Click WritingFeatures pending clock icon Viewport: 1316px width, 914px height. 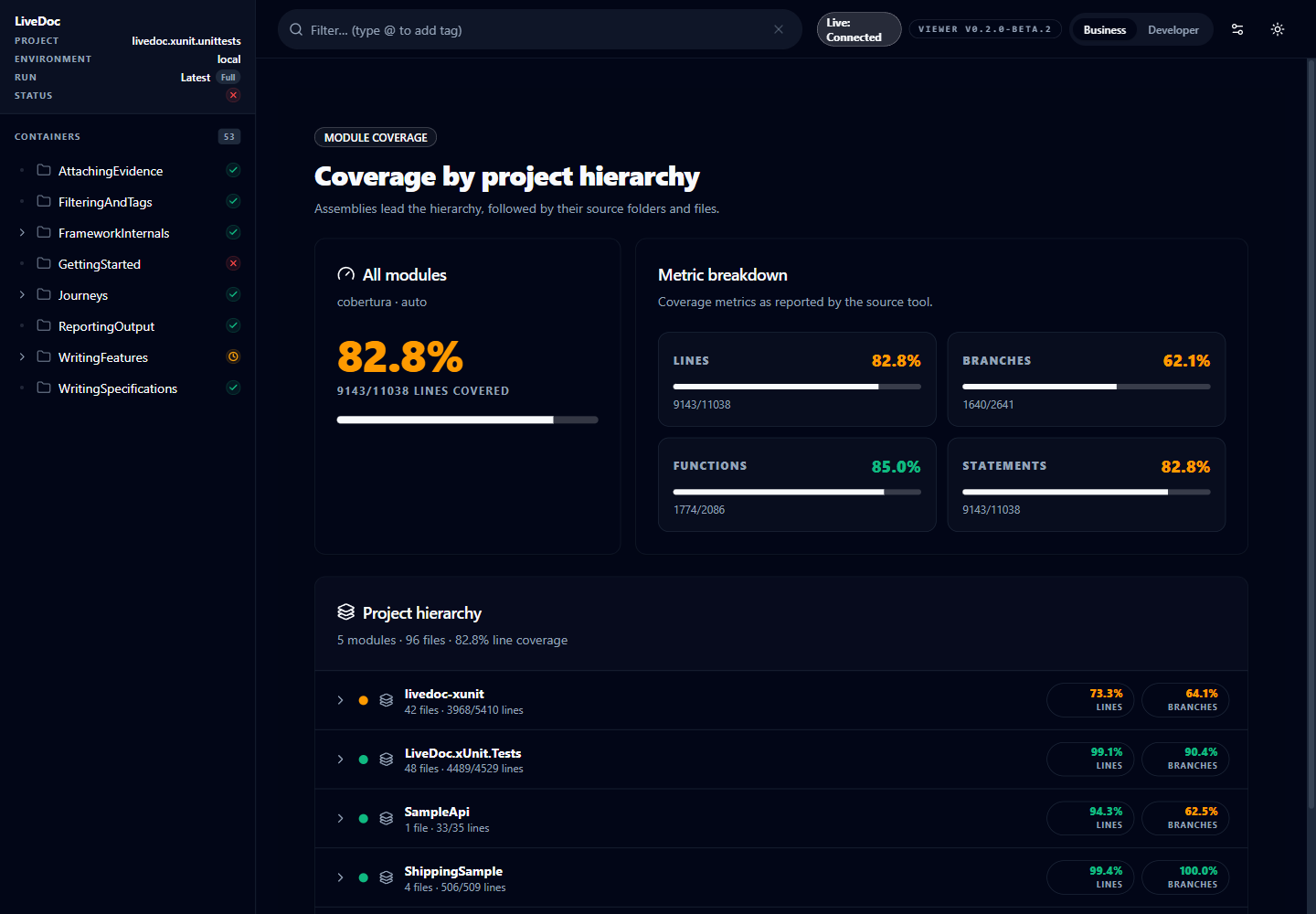(x=233, y=356)
